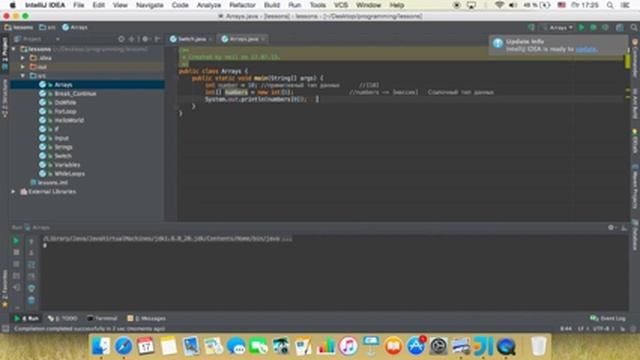Screen dimensions: 640x360
Task: Open Safari from the Dock
Action: [123, 346]
